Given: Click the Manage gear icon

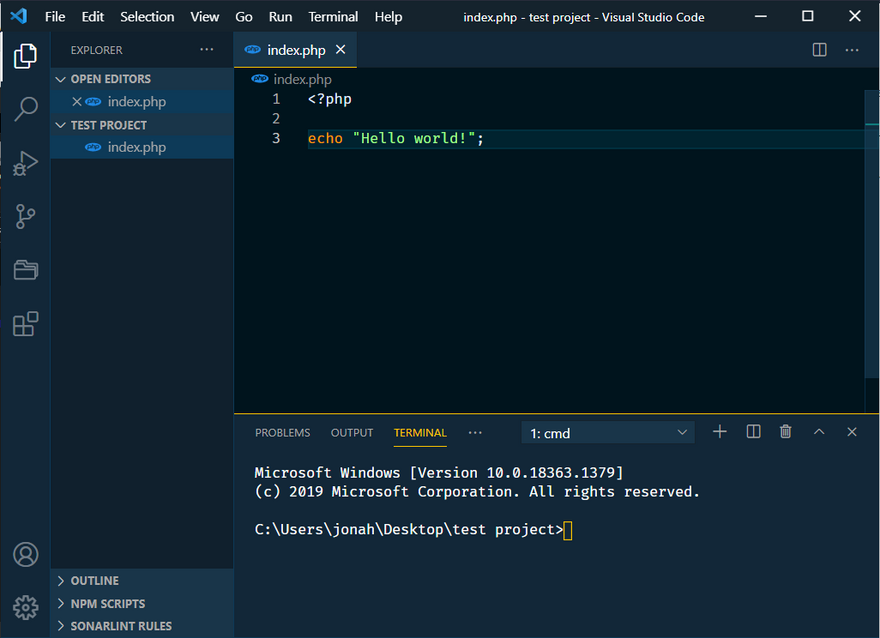Looking at the screenshot, I should click(x=26, y=606).
